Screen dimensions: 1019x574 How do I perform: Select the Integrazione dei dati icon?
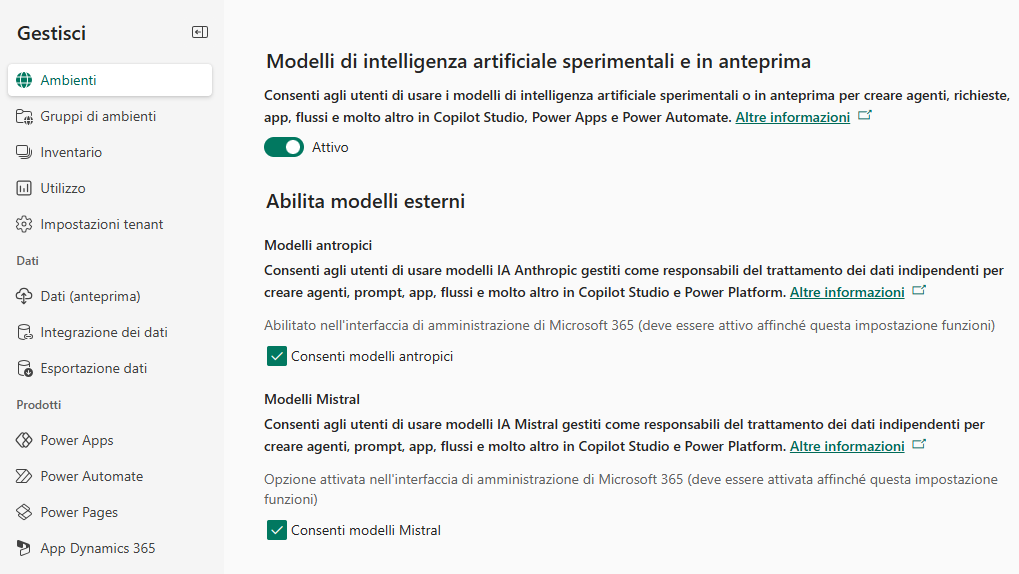24,332
